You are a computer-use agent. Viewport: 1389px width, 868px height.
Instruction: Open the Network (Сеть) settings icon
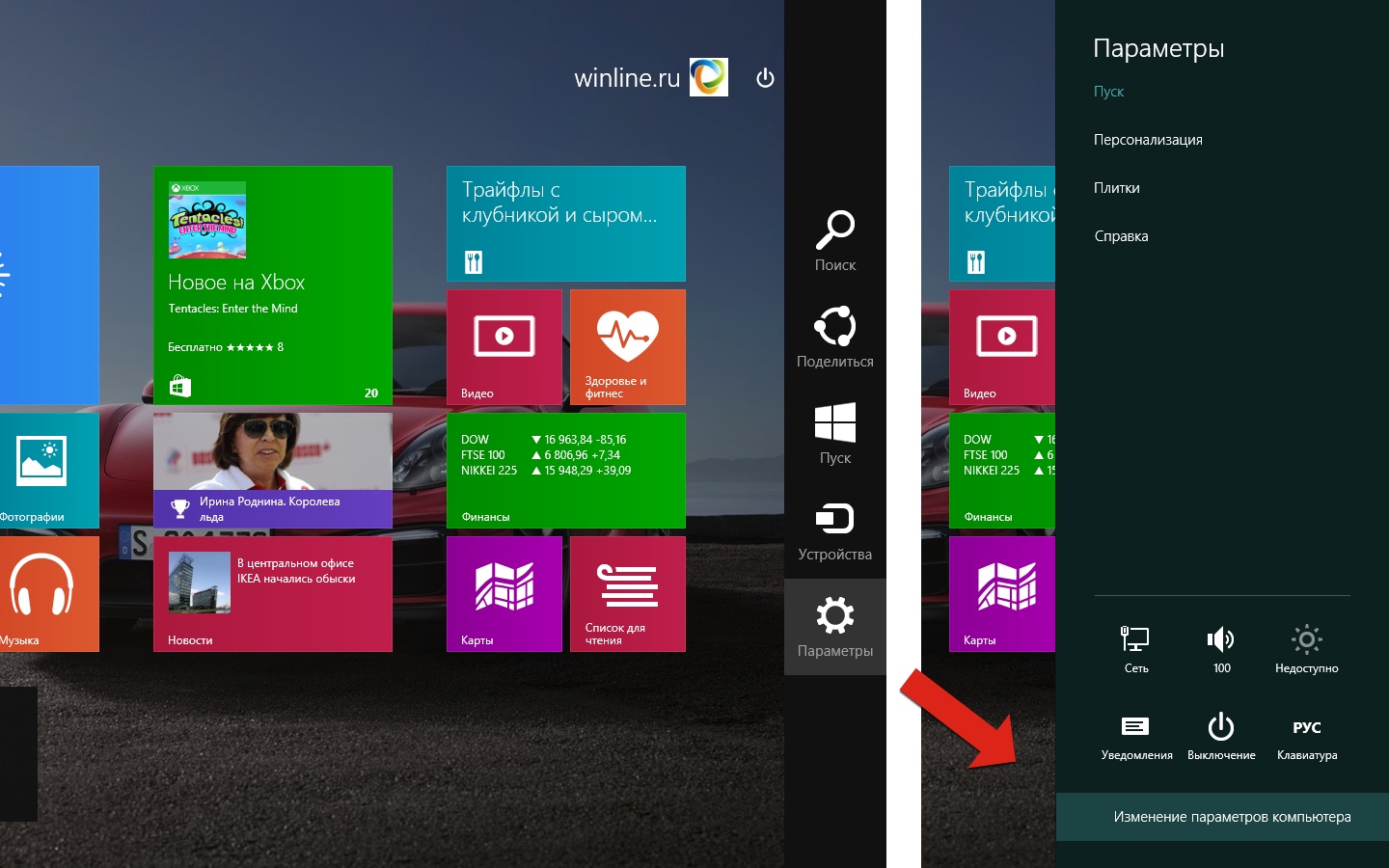[x=1135, y=638]
